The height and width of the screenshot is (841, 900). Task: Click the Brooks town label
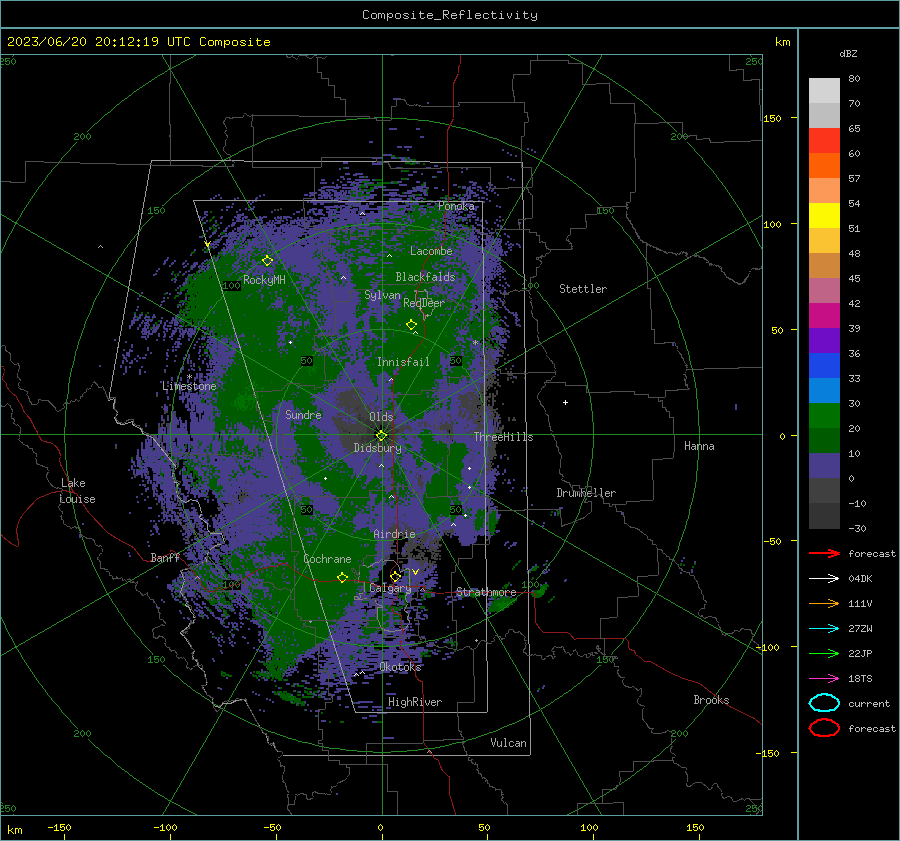[x=711, y=700]
